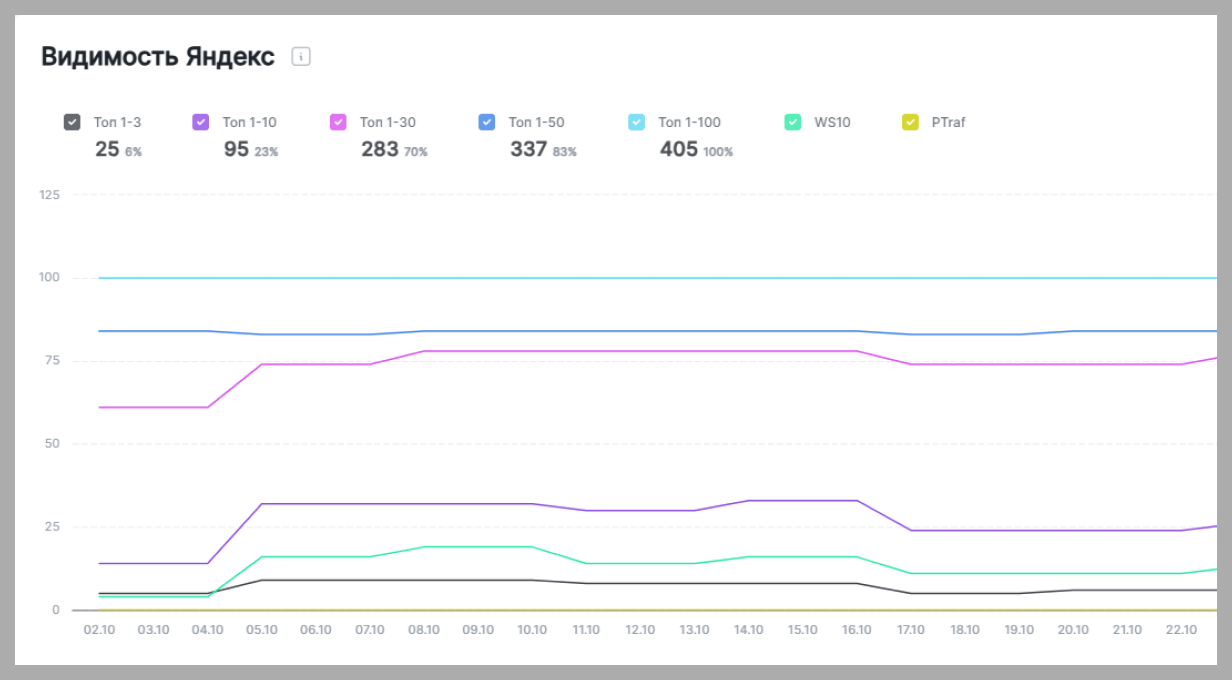Toggle the WS10 series checkbox

793,122
